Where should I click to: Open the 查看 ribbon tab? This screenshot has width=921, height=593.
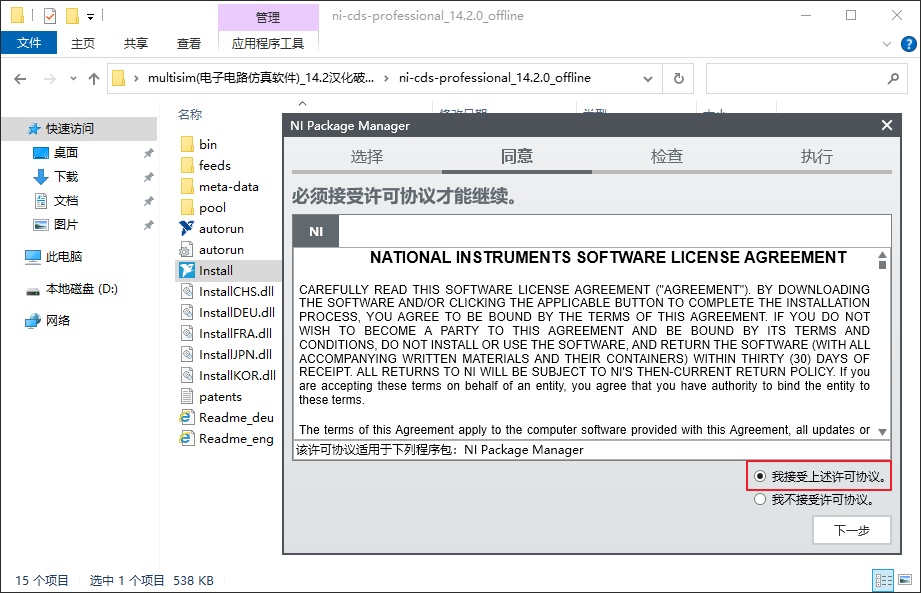point(189,43)
